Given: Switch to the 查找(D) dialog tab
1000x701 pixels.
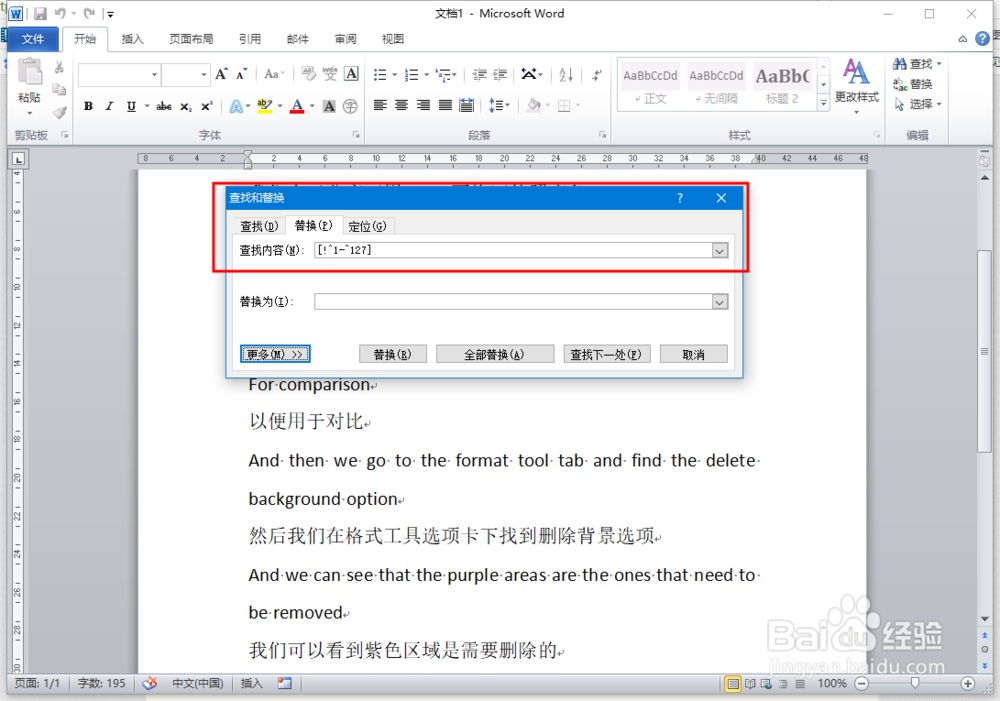Looking at the screenshot, I should click(259, 226).
